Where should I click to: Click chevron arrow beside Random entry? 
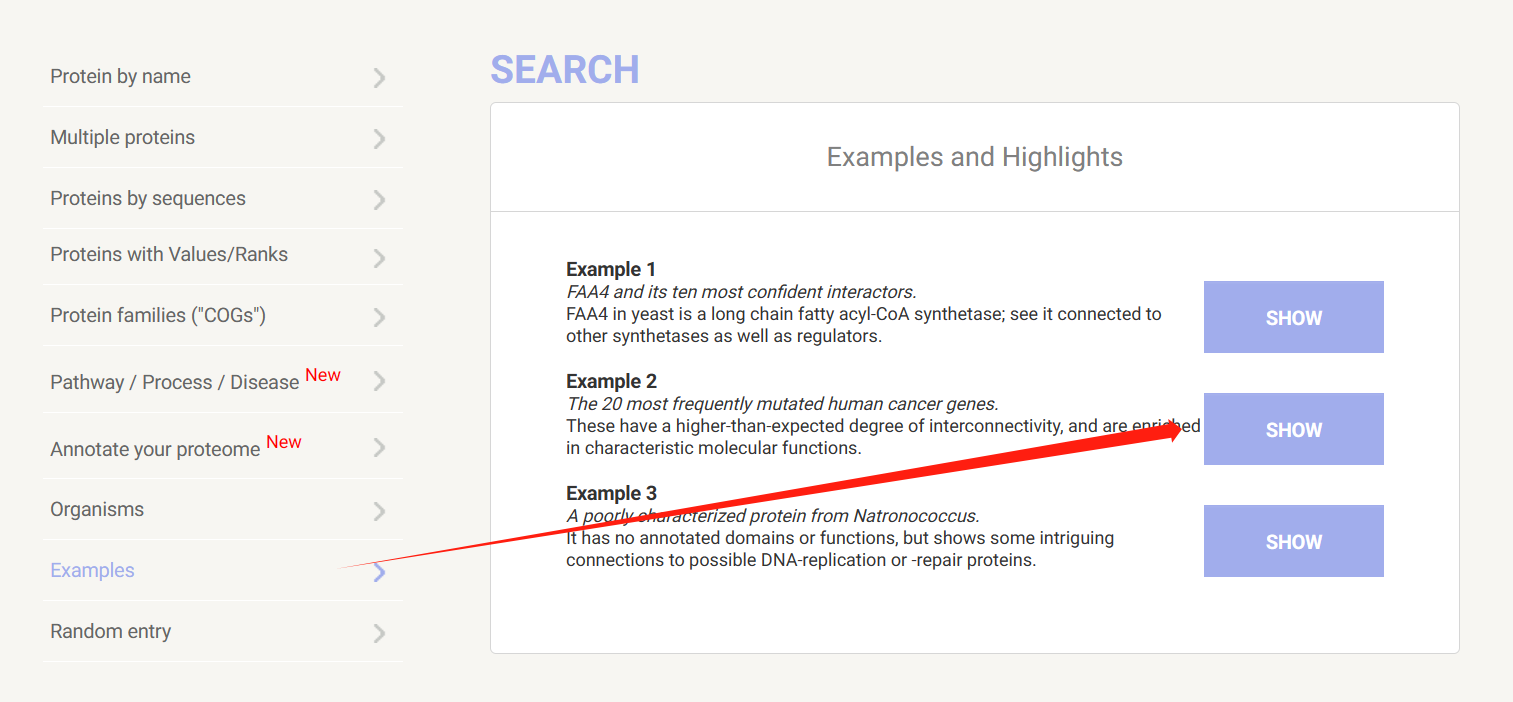point(379,633)
